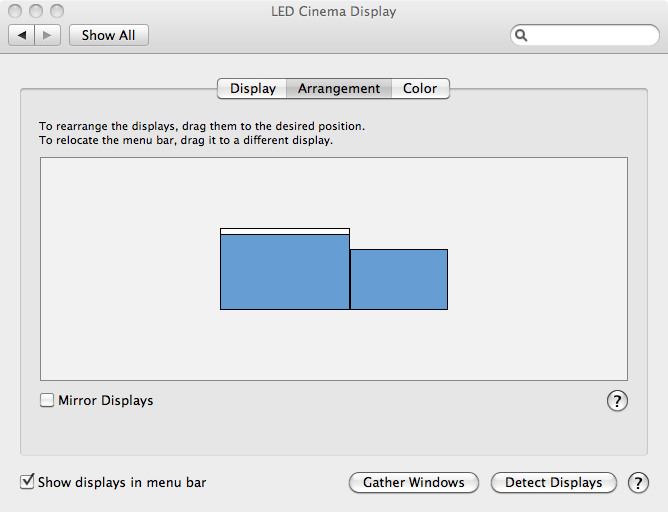Uncheck Show displays in menu bar
This screenshot has width=668, height=512.
[27, 482]
